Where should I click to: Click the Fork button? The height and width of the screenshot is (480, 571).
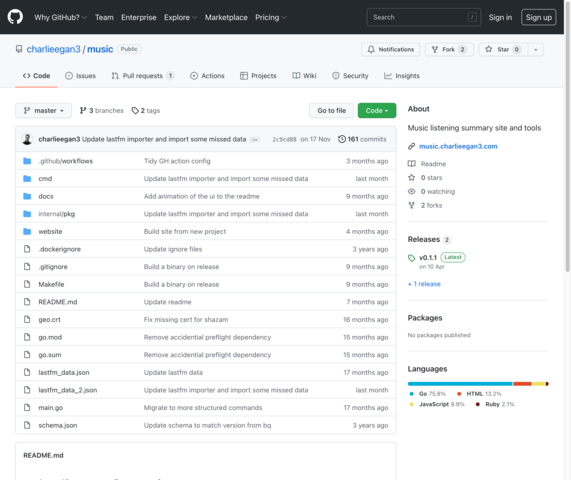click(449, 50)
